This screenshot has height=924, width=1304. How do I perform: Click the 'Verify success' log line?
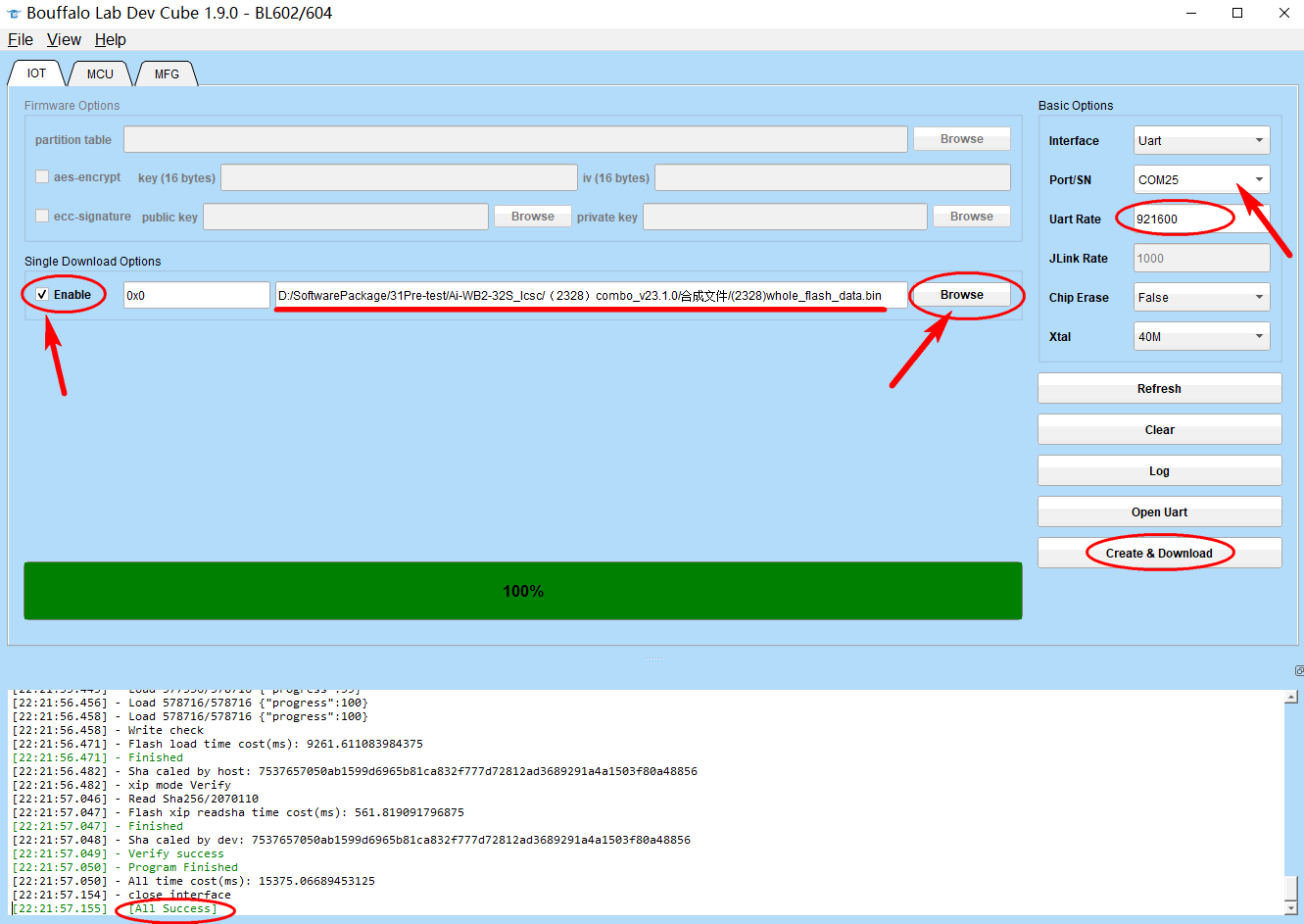click(119, 853)
